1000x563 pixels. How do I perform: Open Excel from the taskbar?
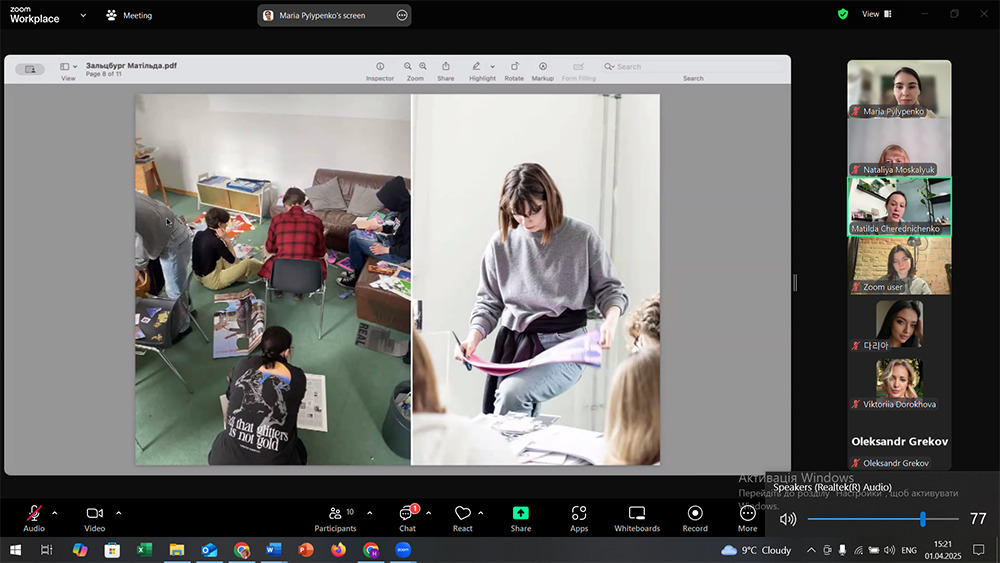[145, 550]
